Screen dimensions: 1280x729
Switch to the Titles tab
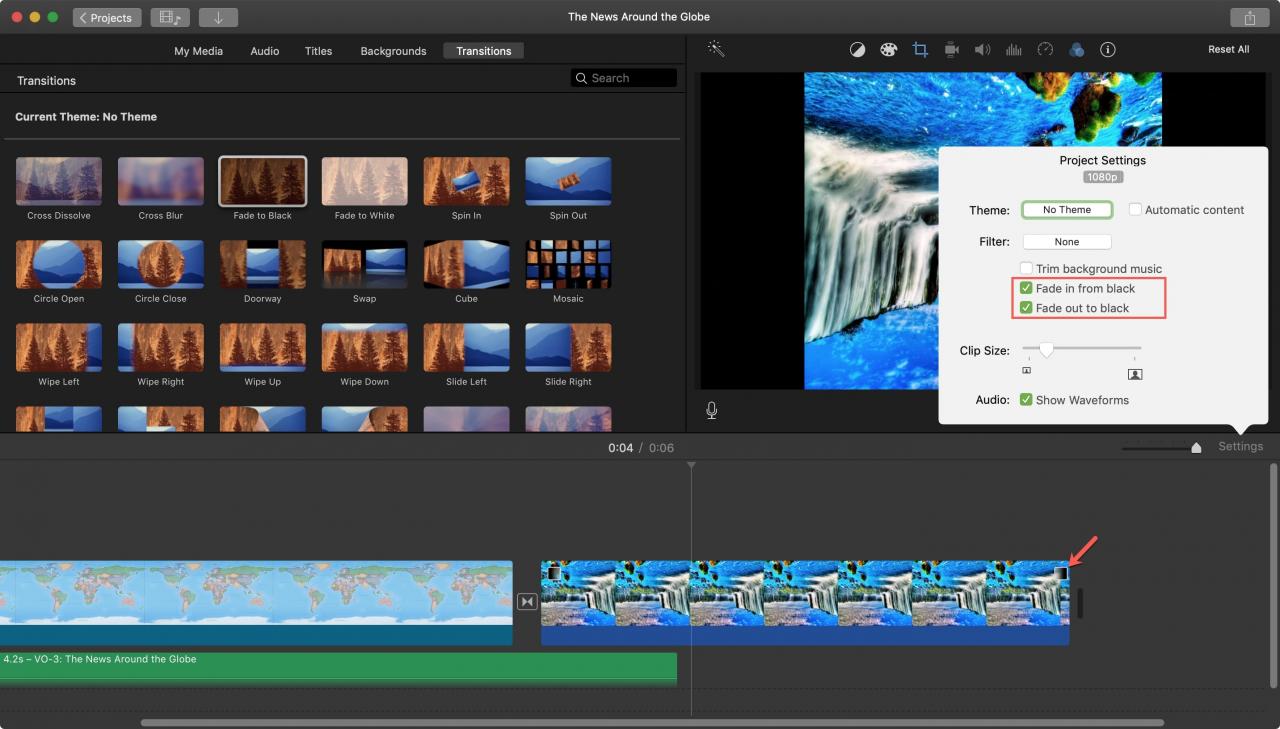click(318, 51)
